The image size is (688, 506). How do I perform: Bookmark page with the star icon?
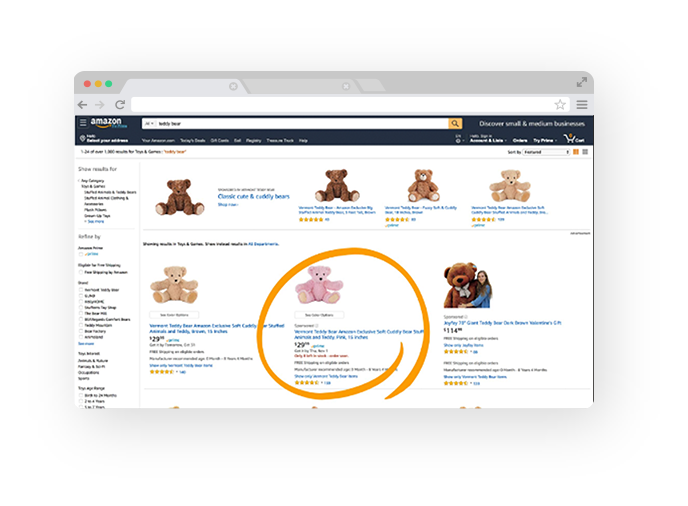[x=560, y=104]
